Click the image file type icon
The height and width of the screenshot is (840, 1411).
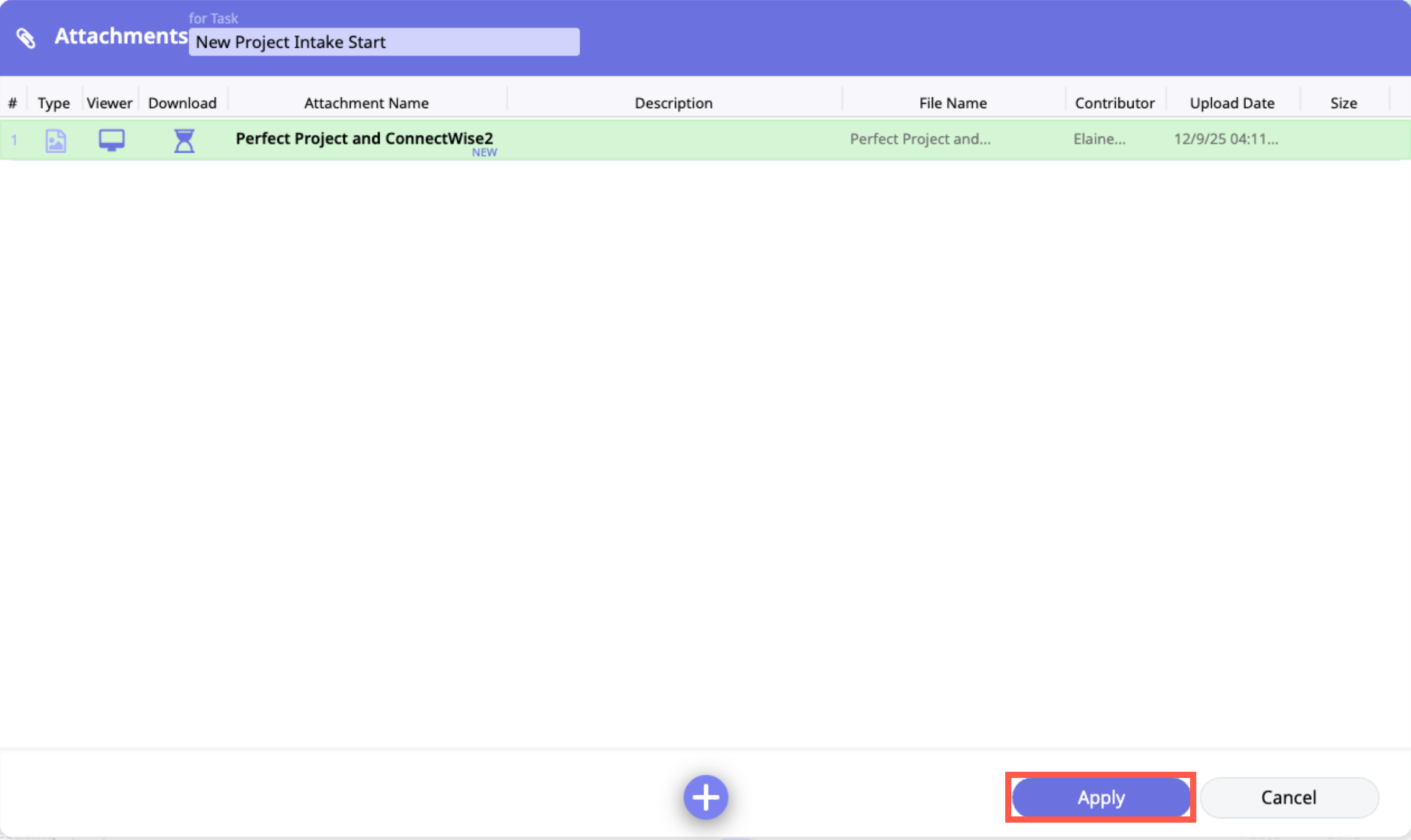click(x=55, y=141)
